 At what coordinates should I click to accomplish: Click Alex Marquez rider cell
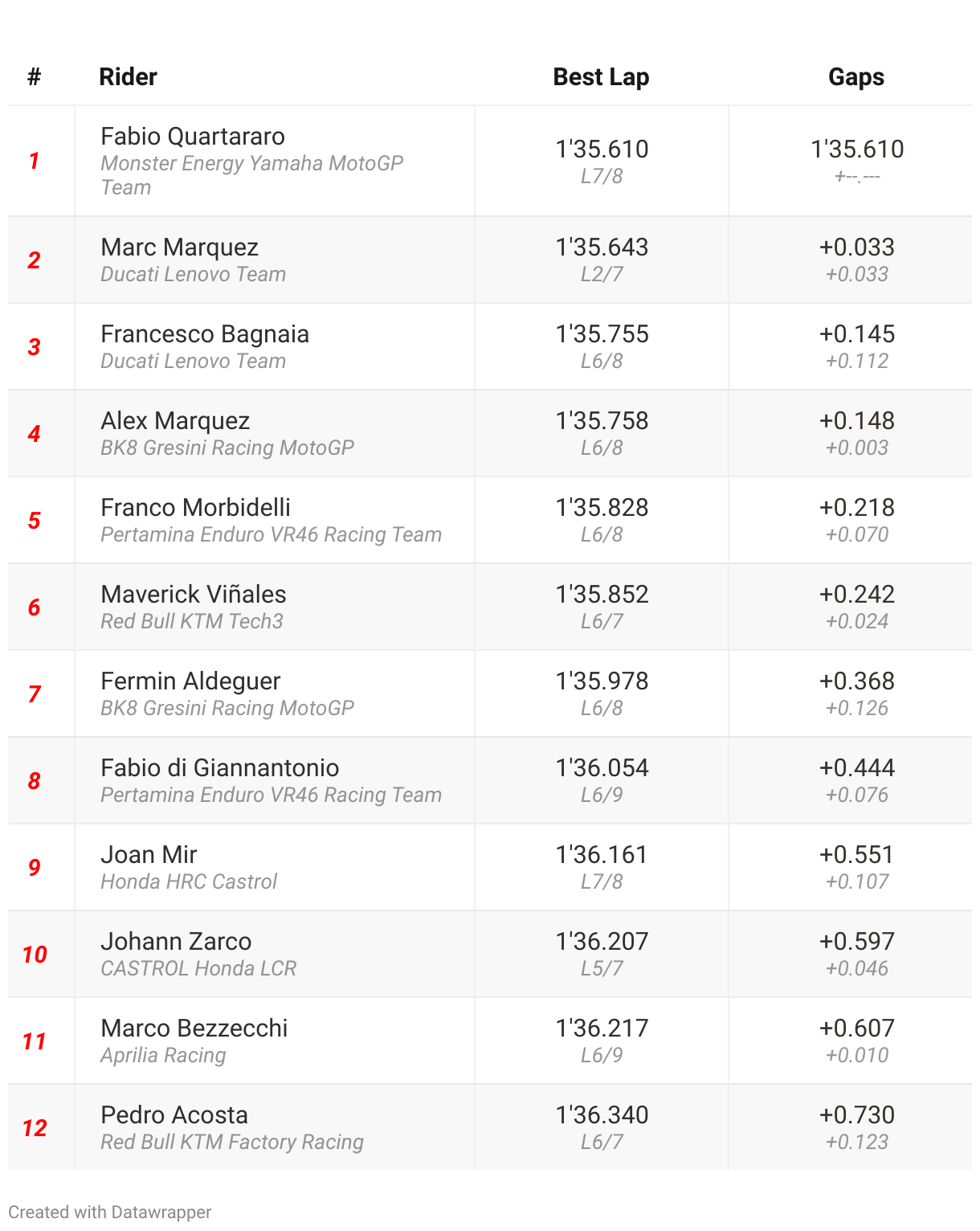coord(175,421)
